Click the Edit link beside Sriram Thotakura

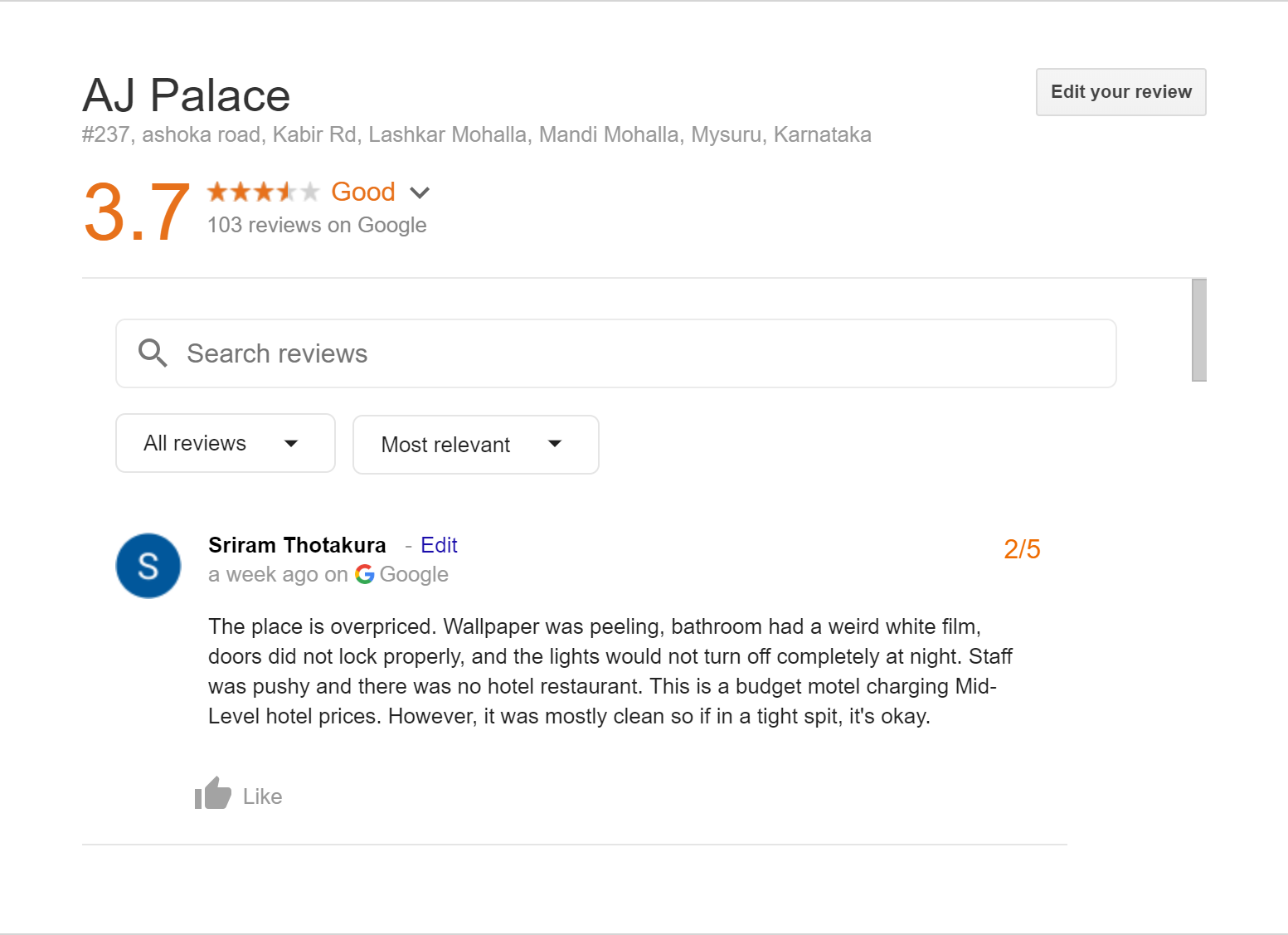(x=439, y=545)
